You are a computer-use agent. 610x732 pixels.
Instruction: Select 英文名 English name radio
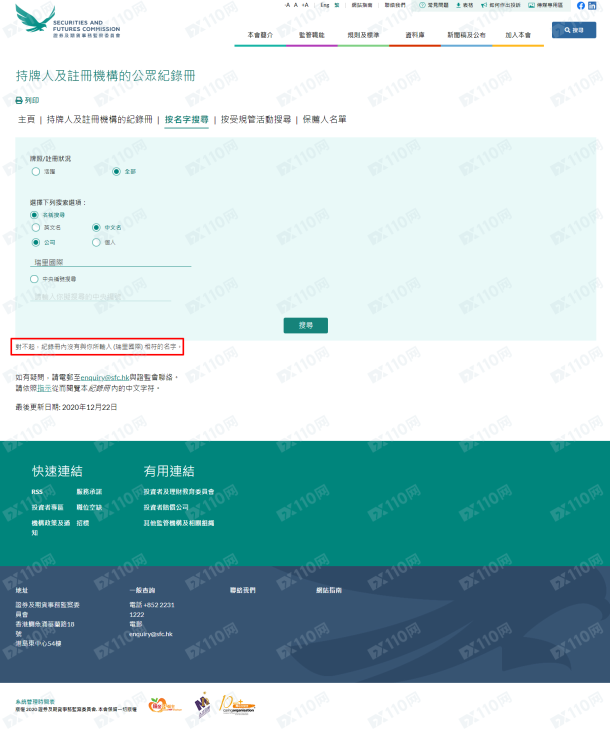point(35,227)
